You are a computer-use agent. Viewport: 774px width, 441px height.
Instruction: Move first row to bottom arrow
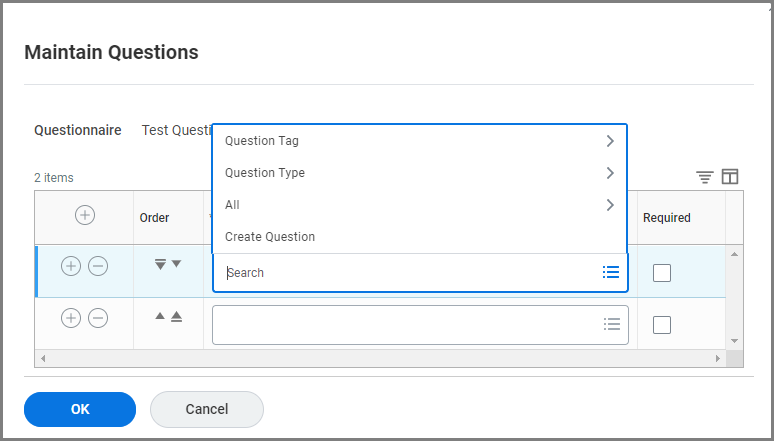coord(159,265)
